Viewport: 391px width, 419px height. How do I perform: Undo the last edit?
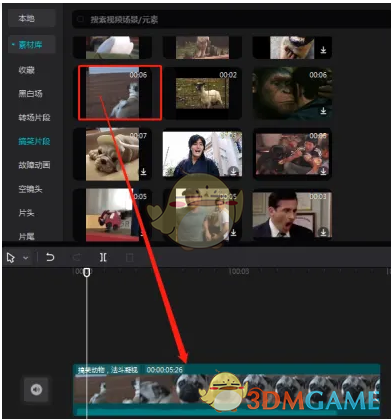pyautogui.click(x=50, y=257)
